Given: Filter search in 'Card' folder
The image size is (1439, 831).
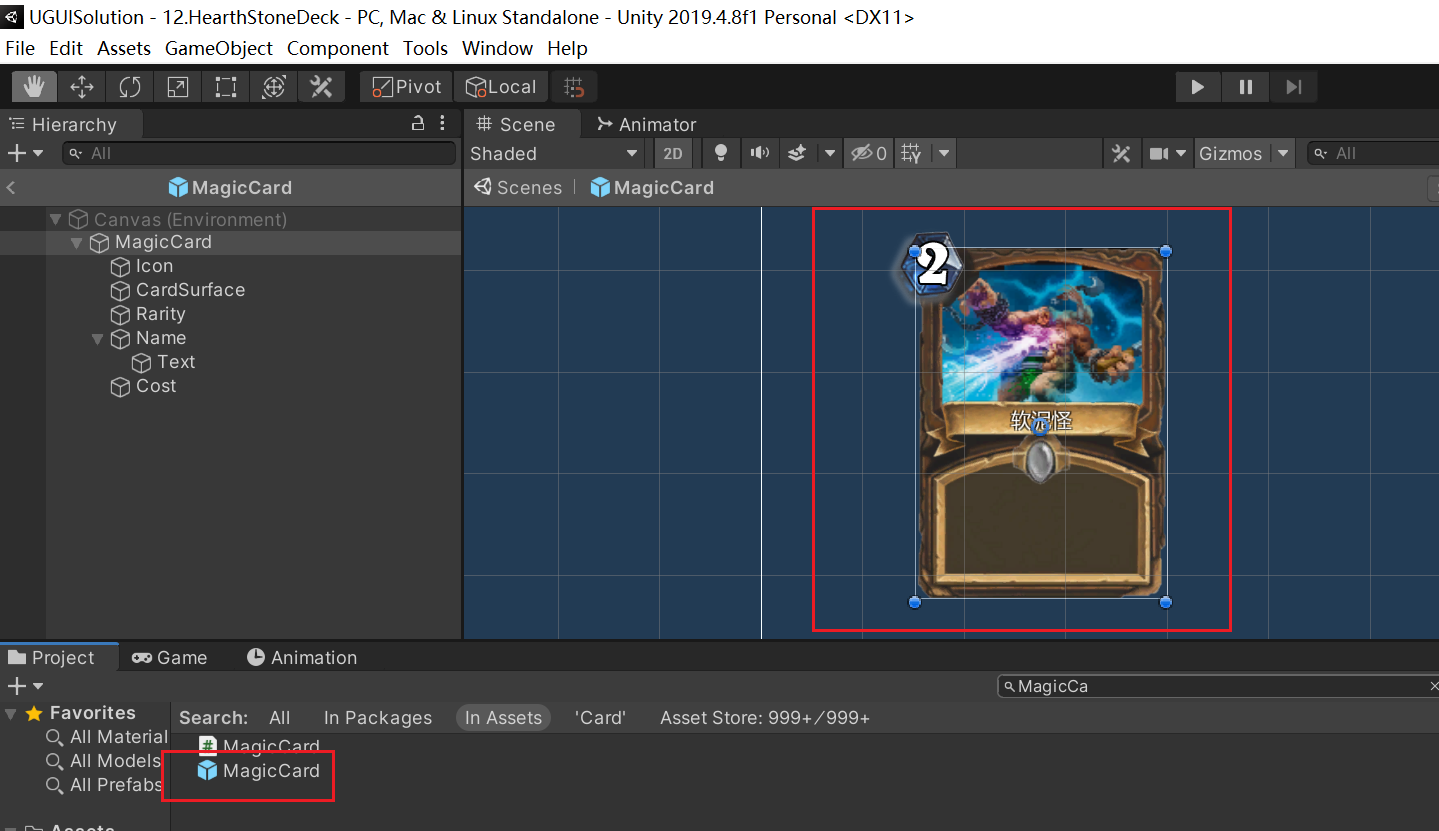Looking at the screenshot, I should (x=600, y=718).
